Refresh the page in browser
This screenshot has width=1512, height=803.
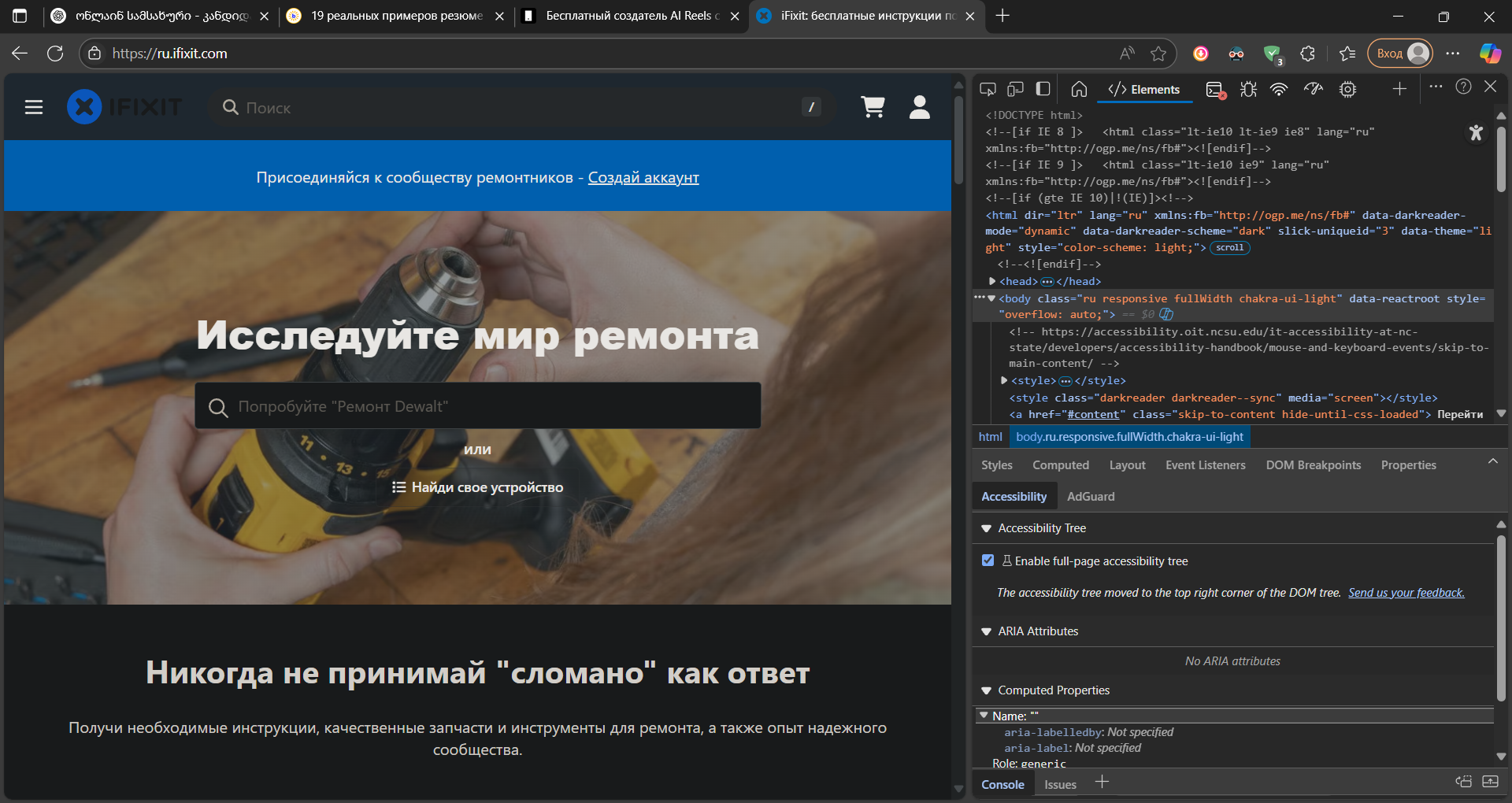pyautogui.click(x=55, y=54)
